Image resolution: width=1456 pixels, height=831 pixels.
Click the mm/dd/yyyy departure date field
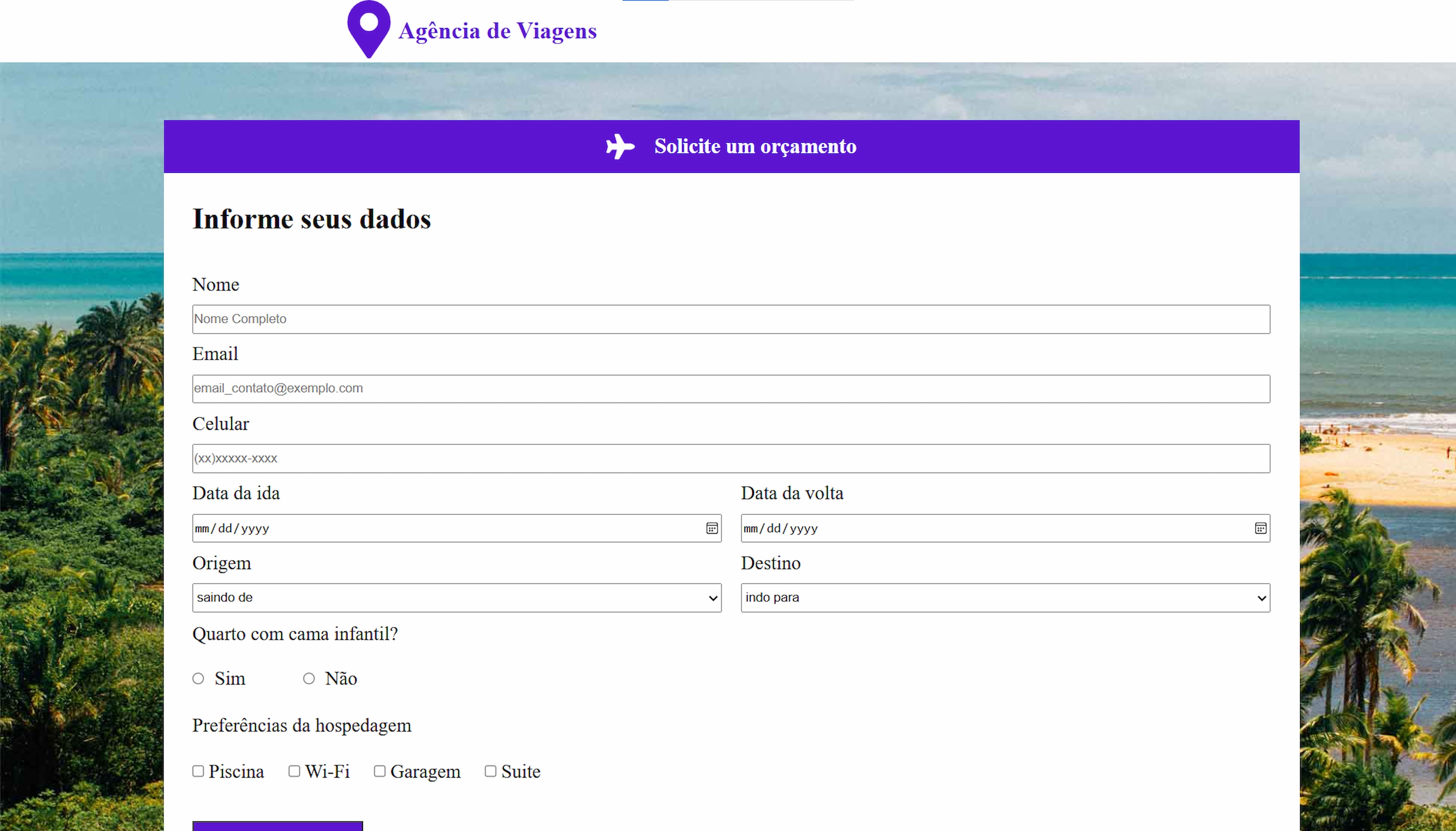[399, 528]
